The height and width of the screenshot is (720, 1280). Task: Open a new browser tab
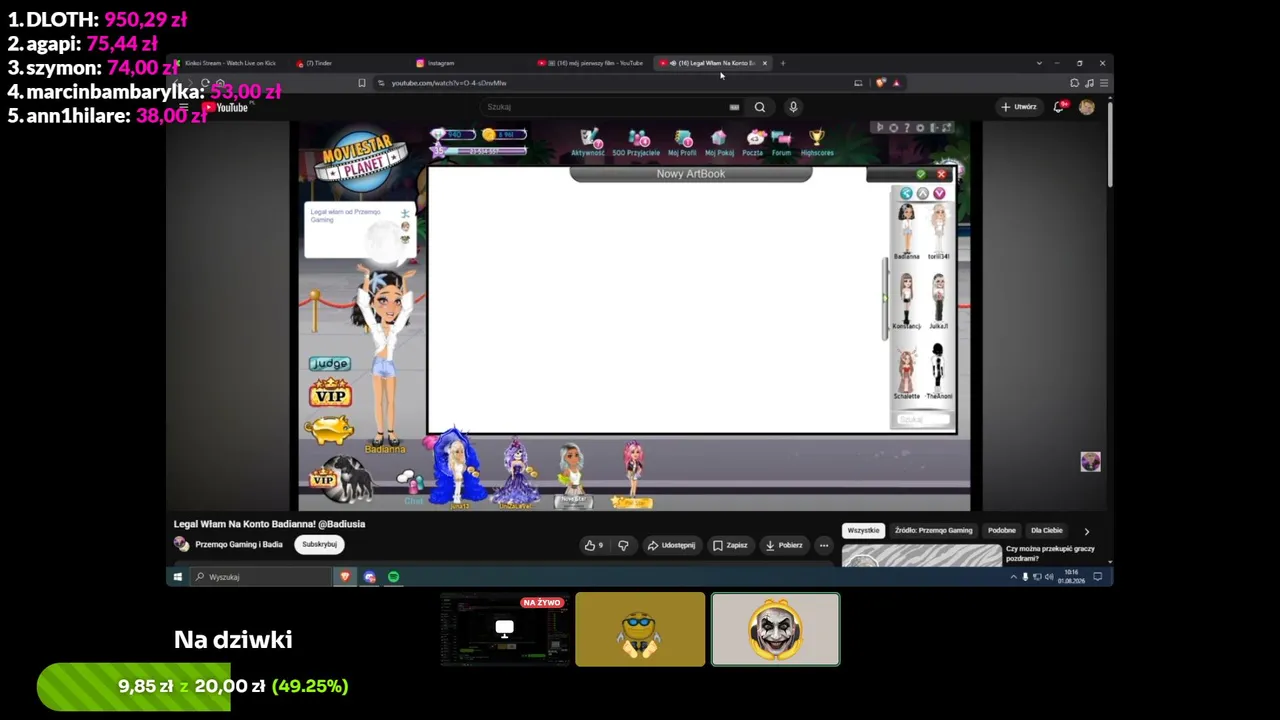(783, 63)
